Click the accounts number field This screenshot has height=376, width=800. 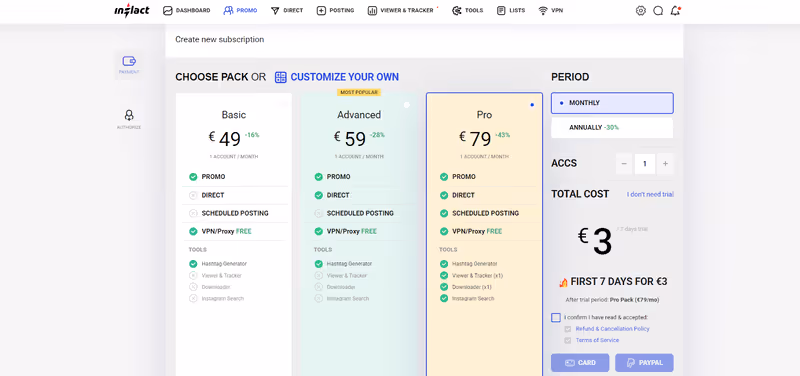pos(645,164)
